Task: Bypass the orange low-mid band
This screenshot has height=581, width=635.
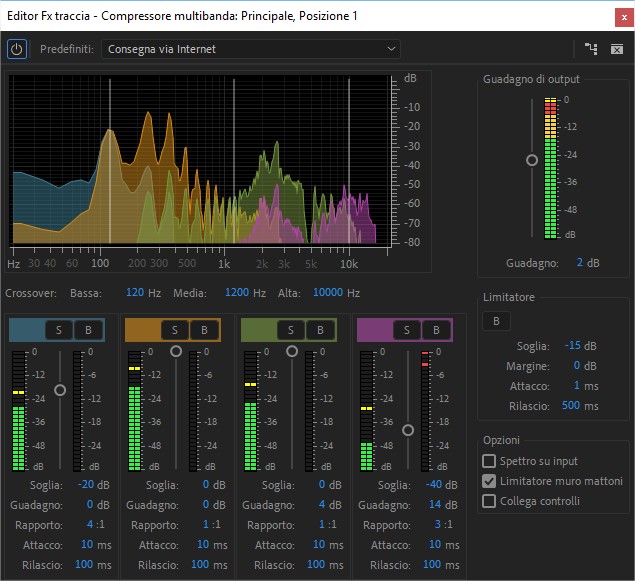Action: click(x=204, y=330)
